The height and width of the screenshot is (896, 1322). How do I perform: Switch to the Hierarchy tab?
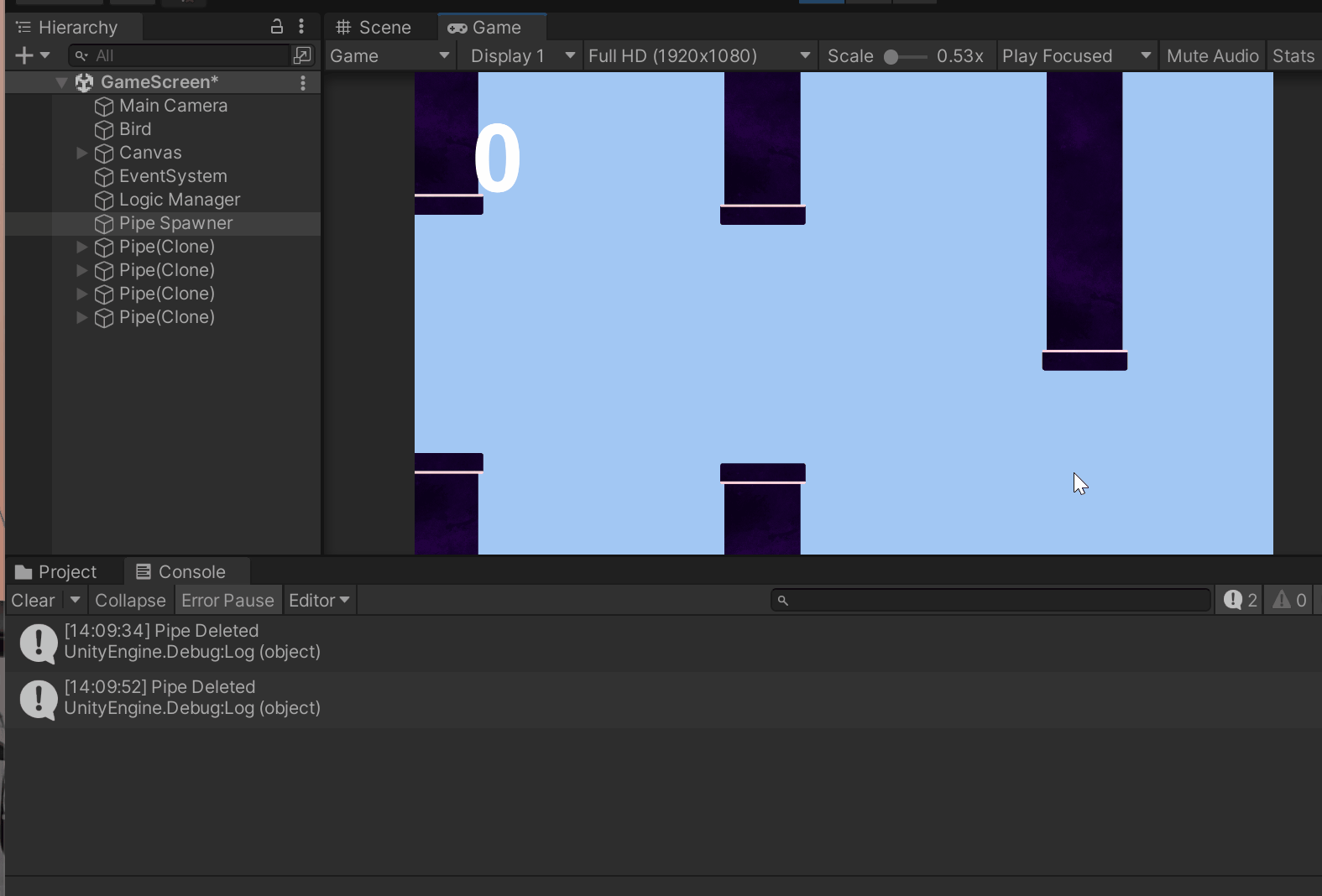[x=74, y=27]
